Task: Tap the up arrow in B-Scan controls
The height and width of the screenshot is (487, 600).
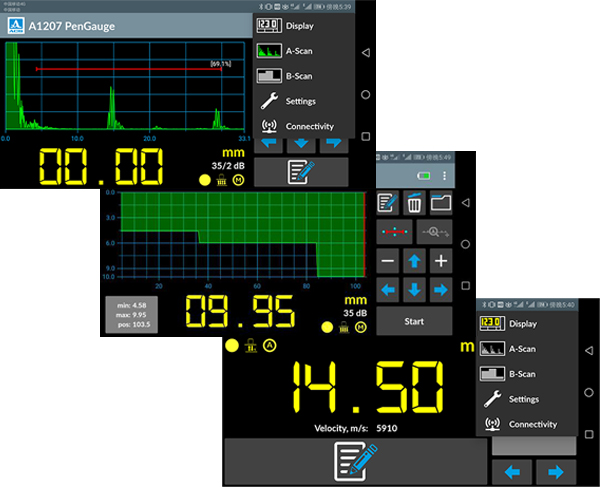Action: click(x=414, y=261)
